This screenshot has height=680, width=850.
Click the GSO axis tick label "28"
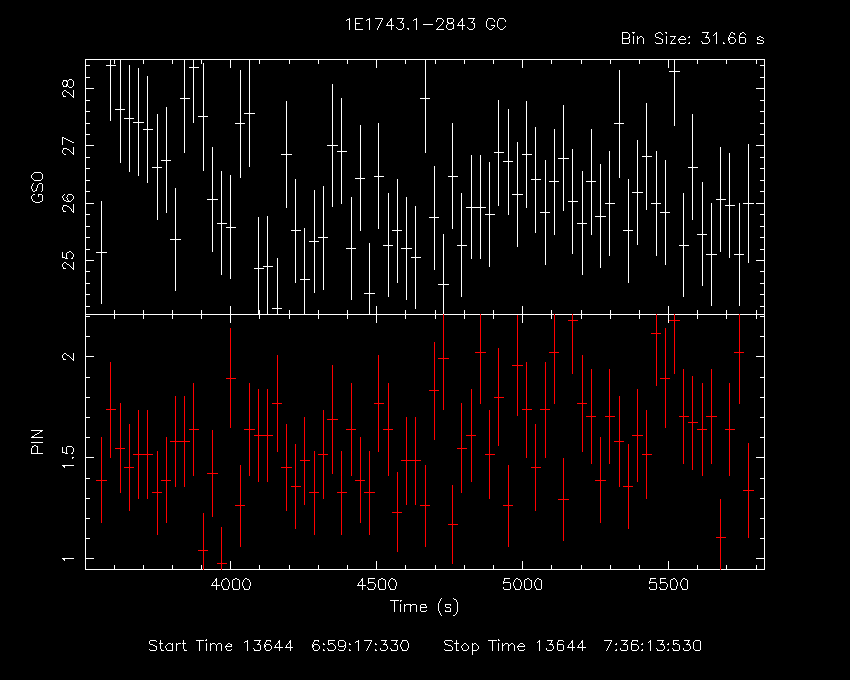click(x=69, y=88)
